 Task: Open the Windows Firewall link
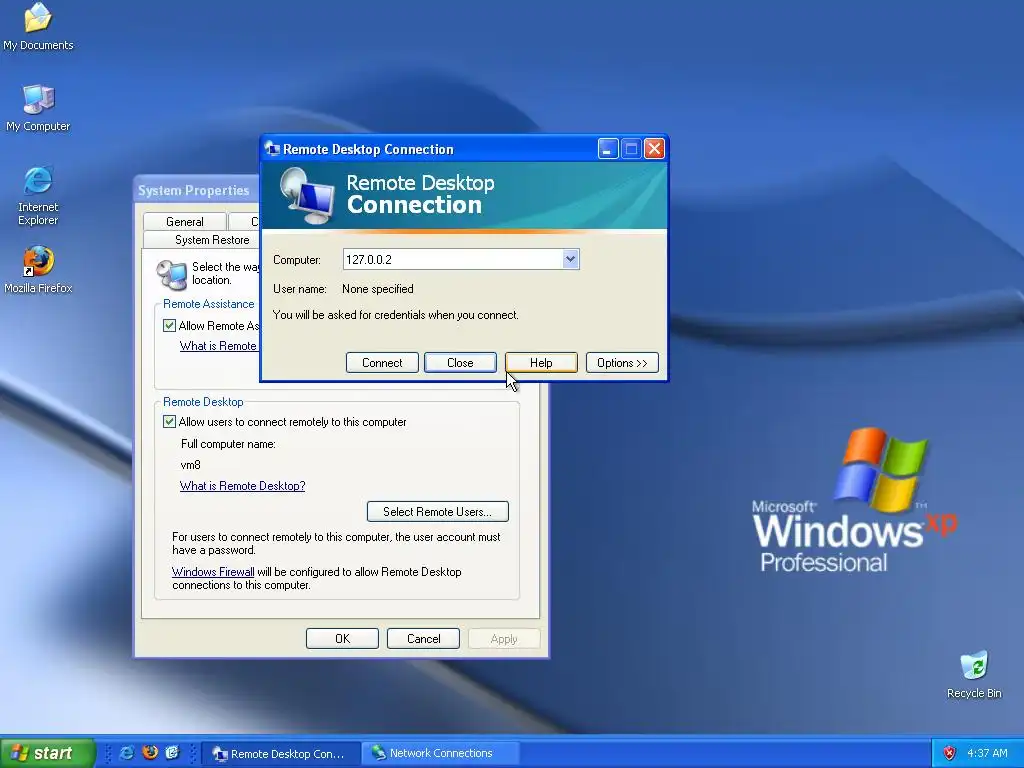point(213,572)
